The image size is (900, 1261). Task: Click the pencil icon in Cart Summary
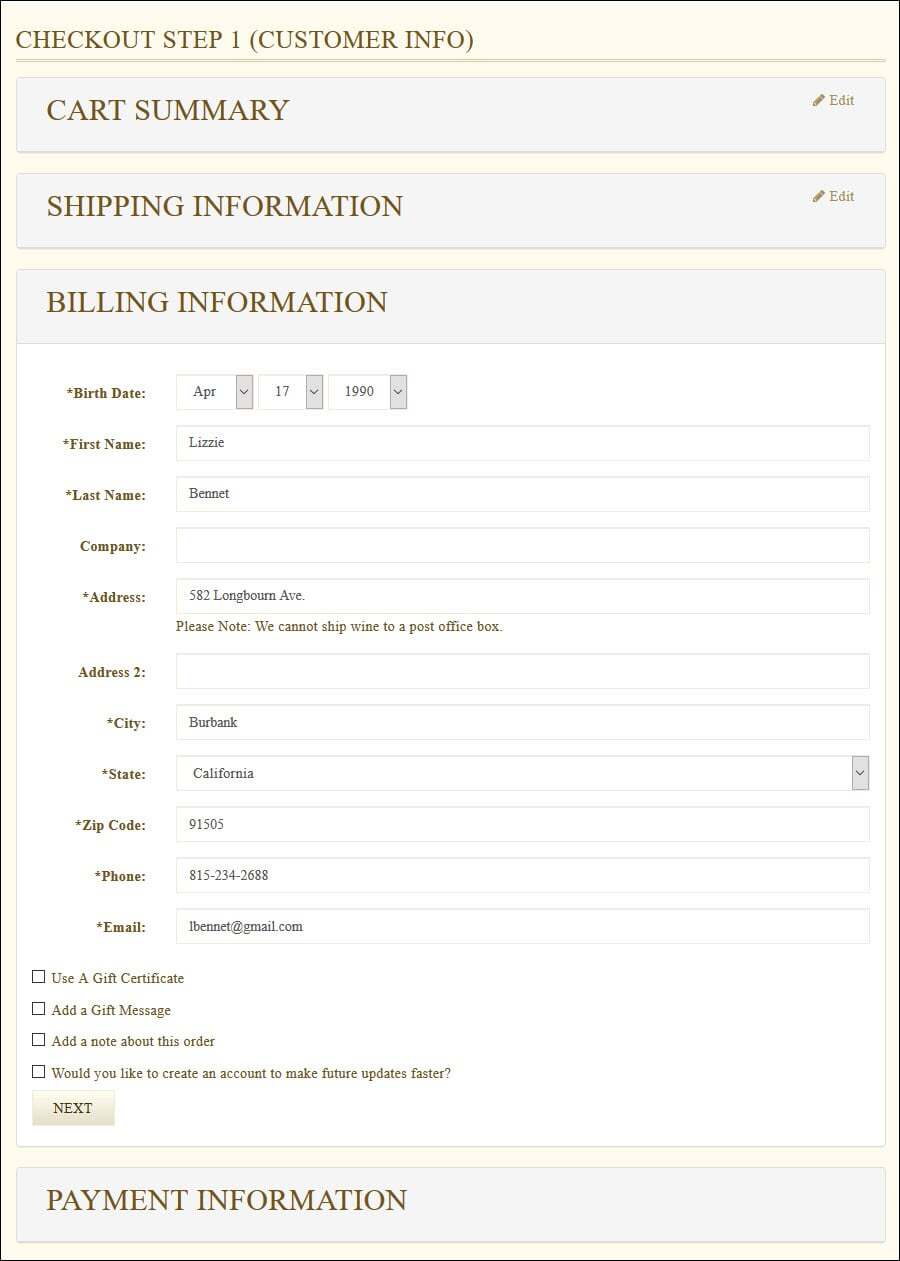(819, 100)
